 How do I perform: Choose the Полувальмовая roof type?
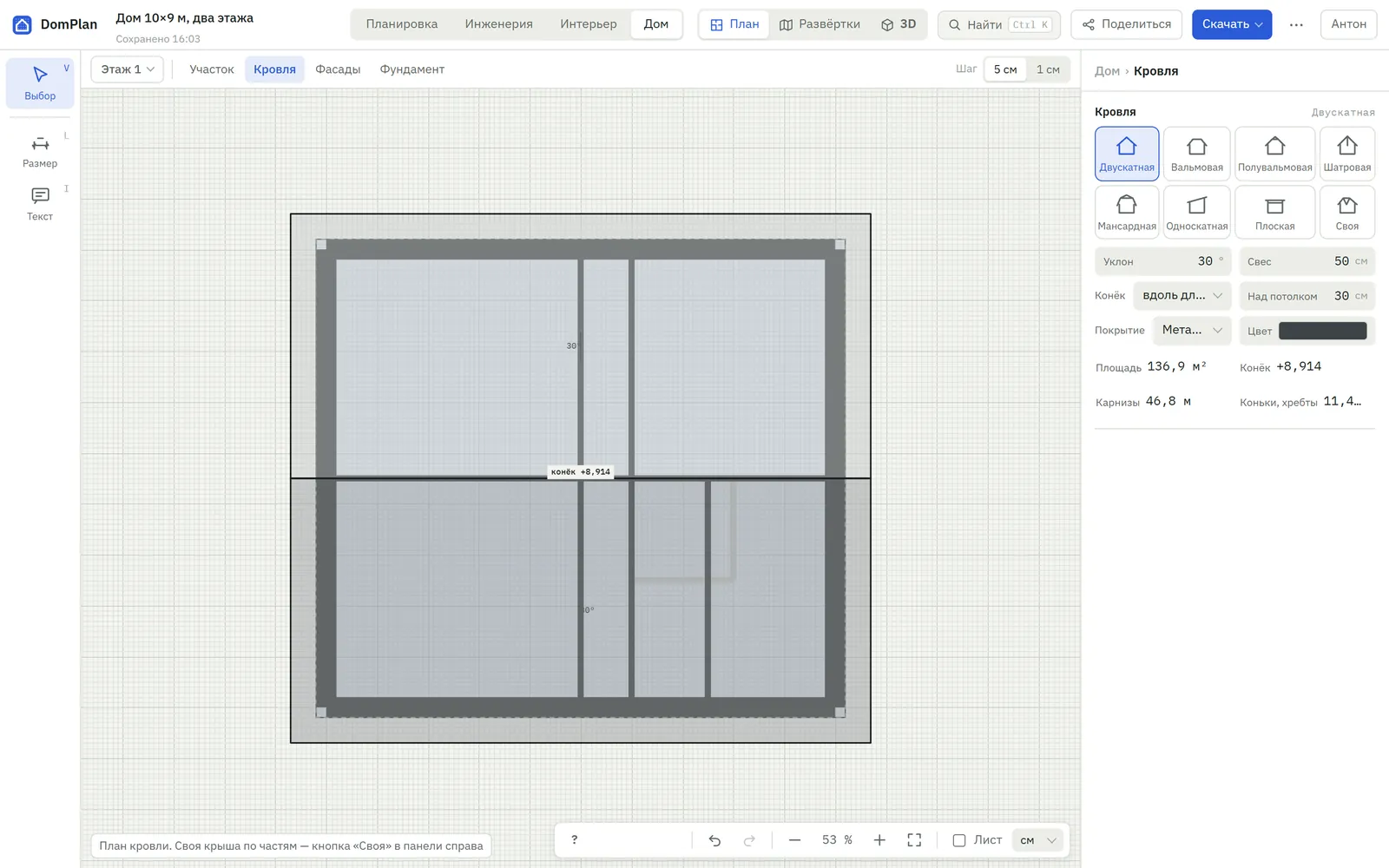(x=1274, y=154)
